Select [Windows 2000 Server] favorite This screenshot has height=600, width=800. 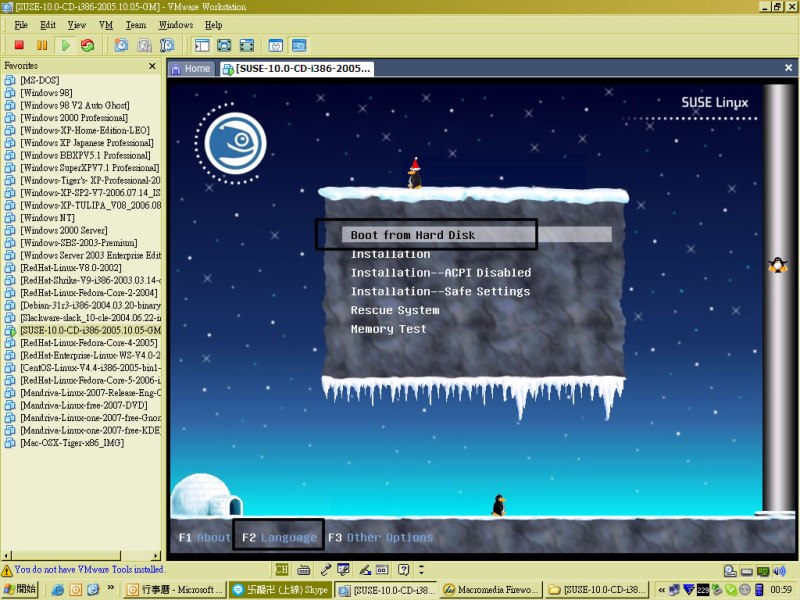pyautogui.click(x=64, y=230)
